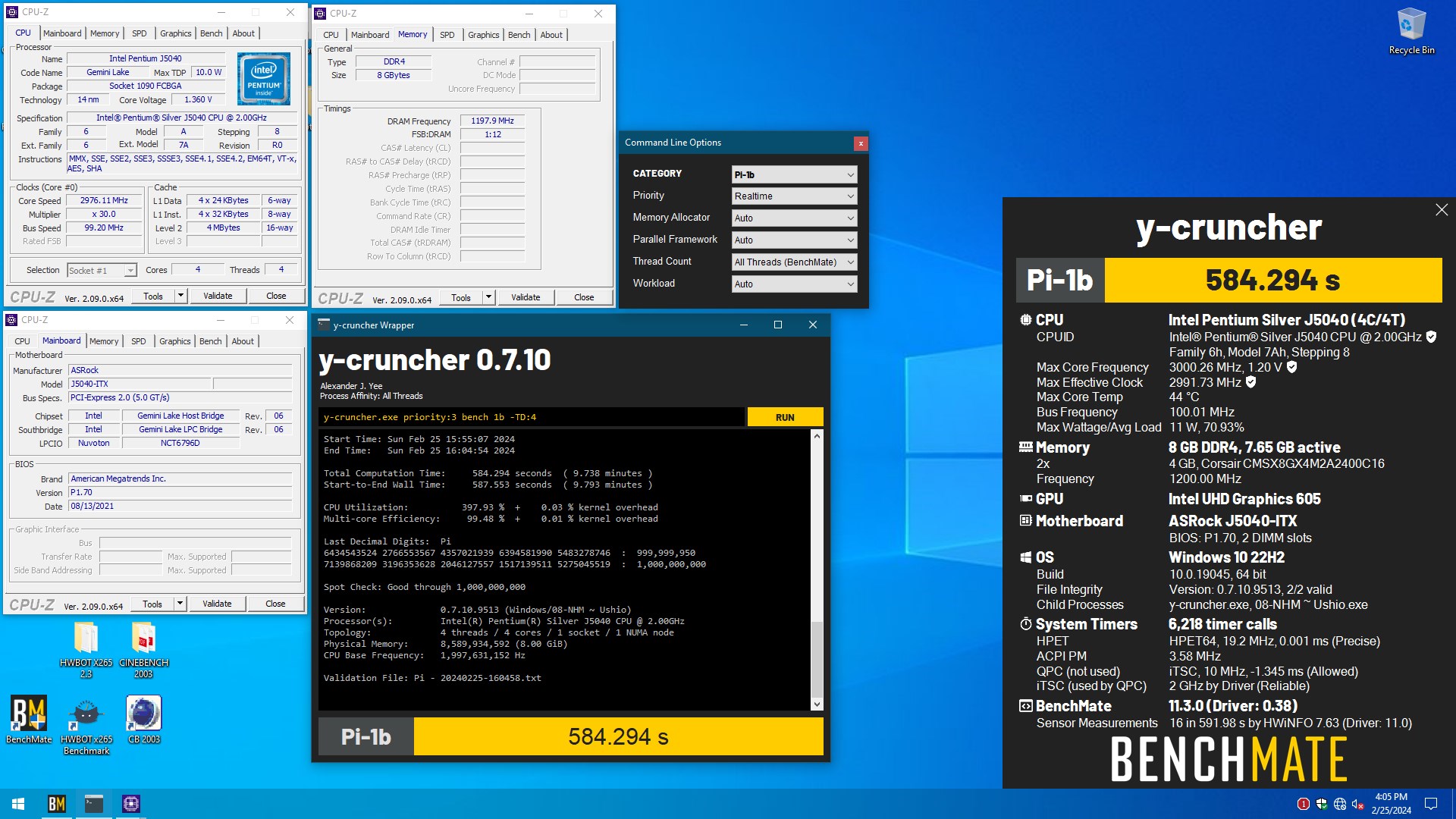
Task: Click the 'Spot Check: Good through 1,000,000,000' line
Action: [424, 587]
